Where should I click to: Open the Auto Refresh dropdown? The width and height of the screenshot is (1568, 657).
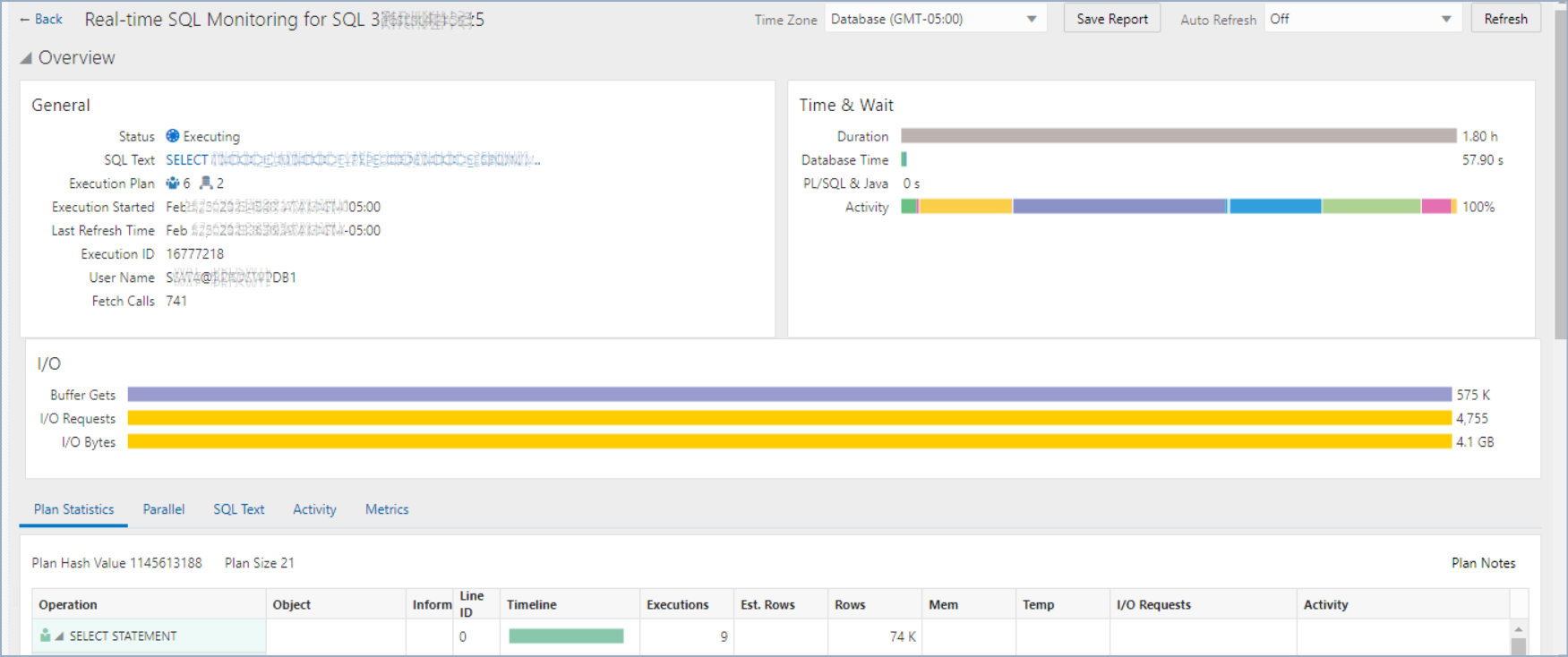[1445, 19]
